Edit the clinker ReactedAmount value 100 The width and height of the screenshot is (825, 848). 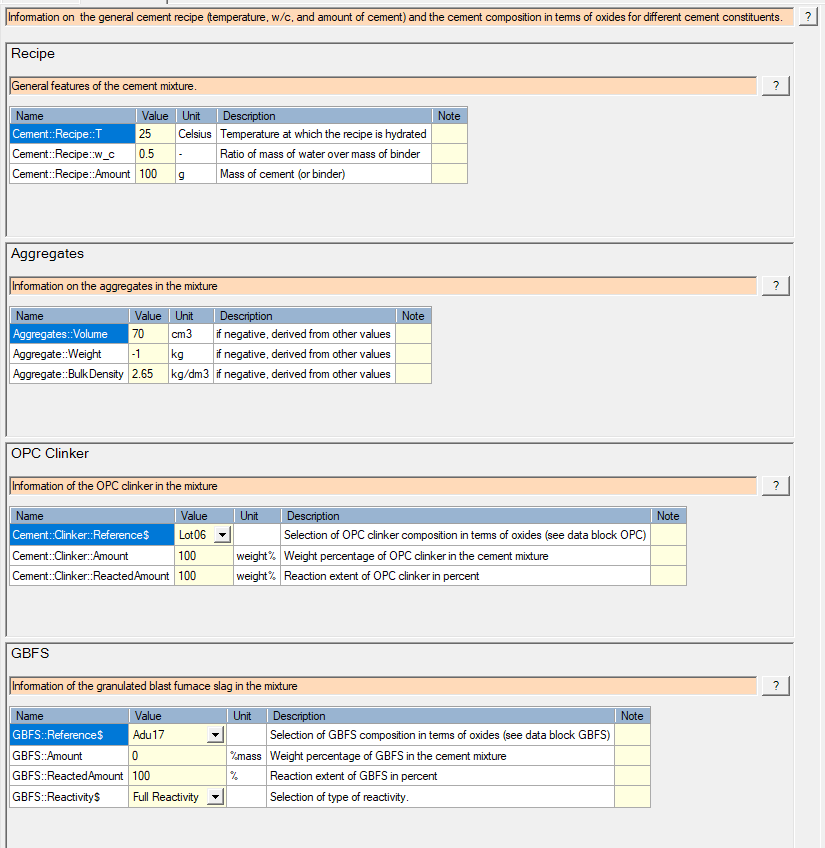tap(203, 576)
